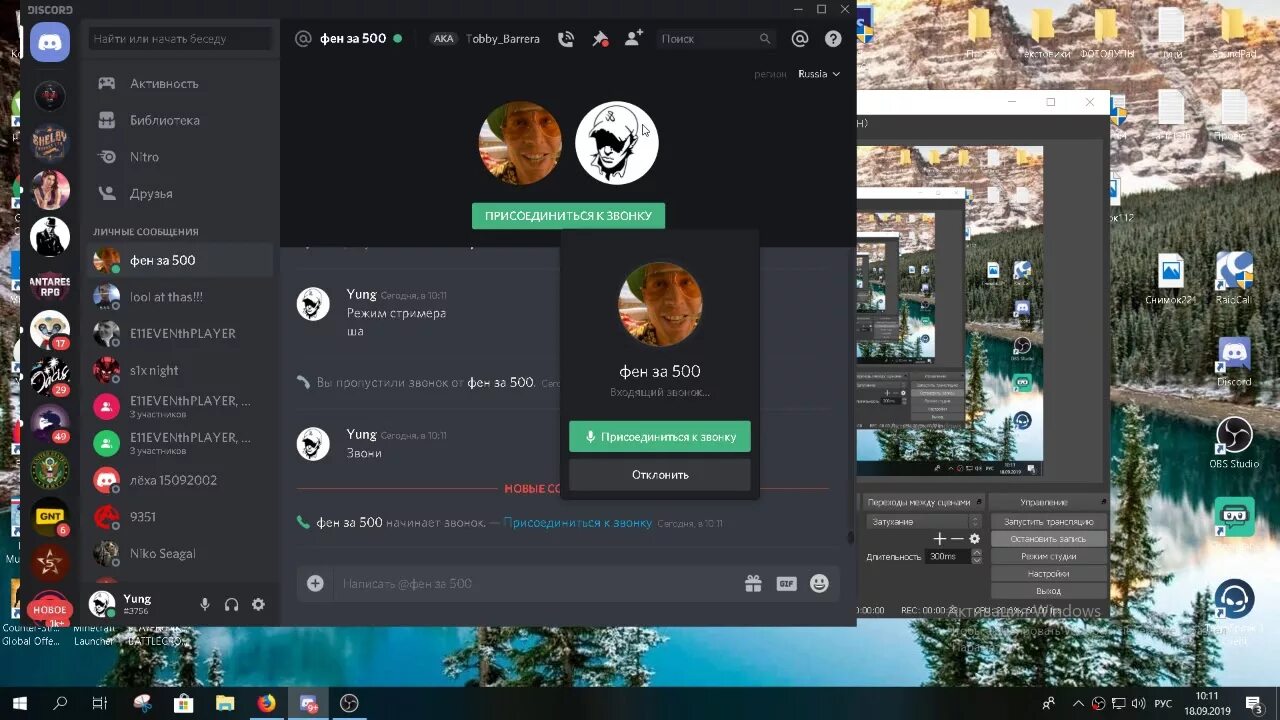Open OBS Studio desktop shortcut

tap(1234, 442)
